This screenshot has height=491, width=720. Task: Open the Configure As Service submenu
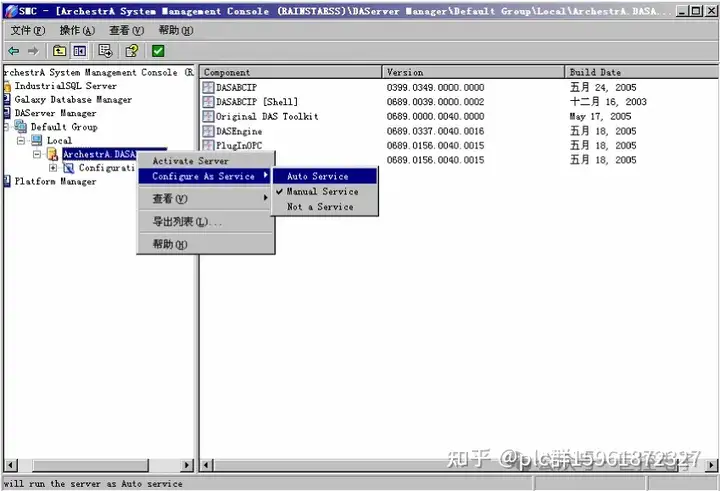(204, 176)
